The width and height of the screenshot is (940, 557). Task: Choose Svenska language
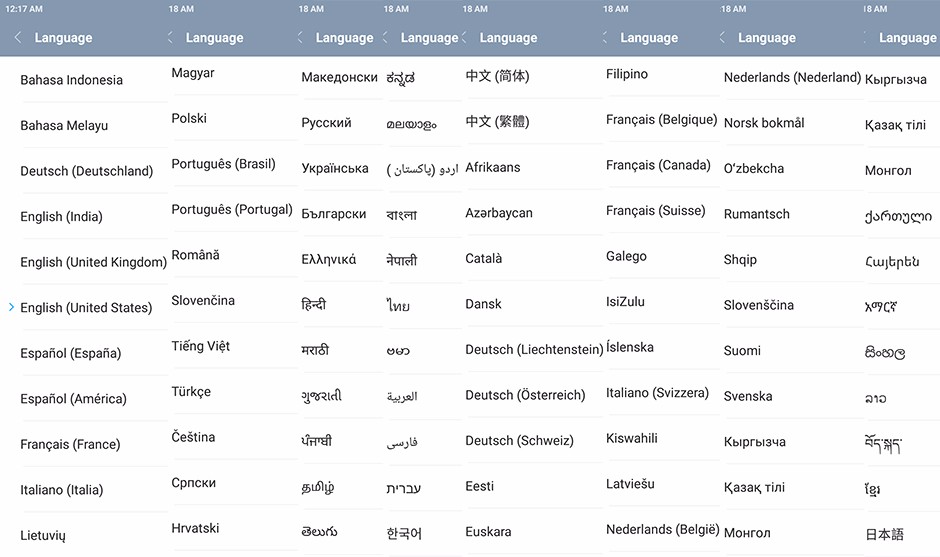pos(748,396)
